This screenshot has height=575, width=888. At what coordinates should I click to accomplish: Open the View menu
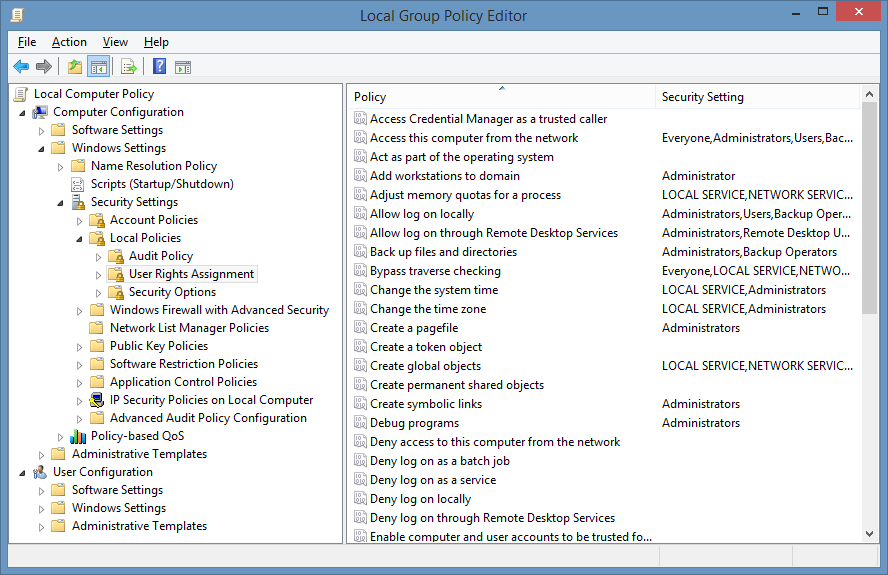coord(115,42)
